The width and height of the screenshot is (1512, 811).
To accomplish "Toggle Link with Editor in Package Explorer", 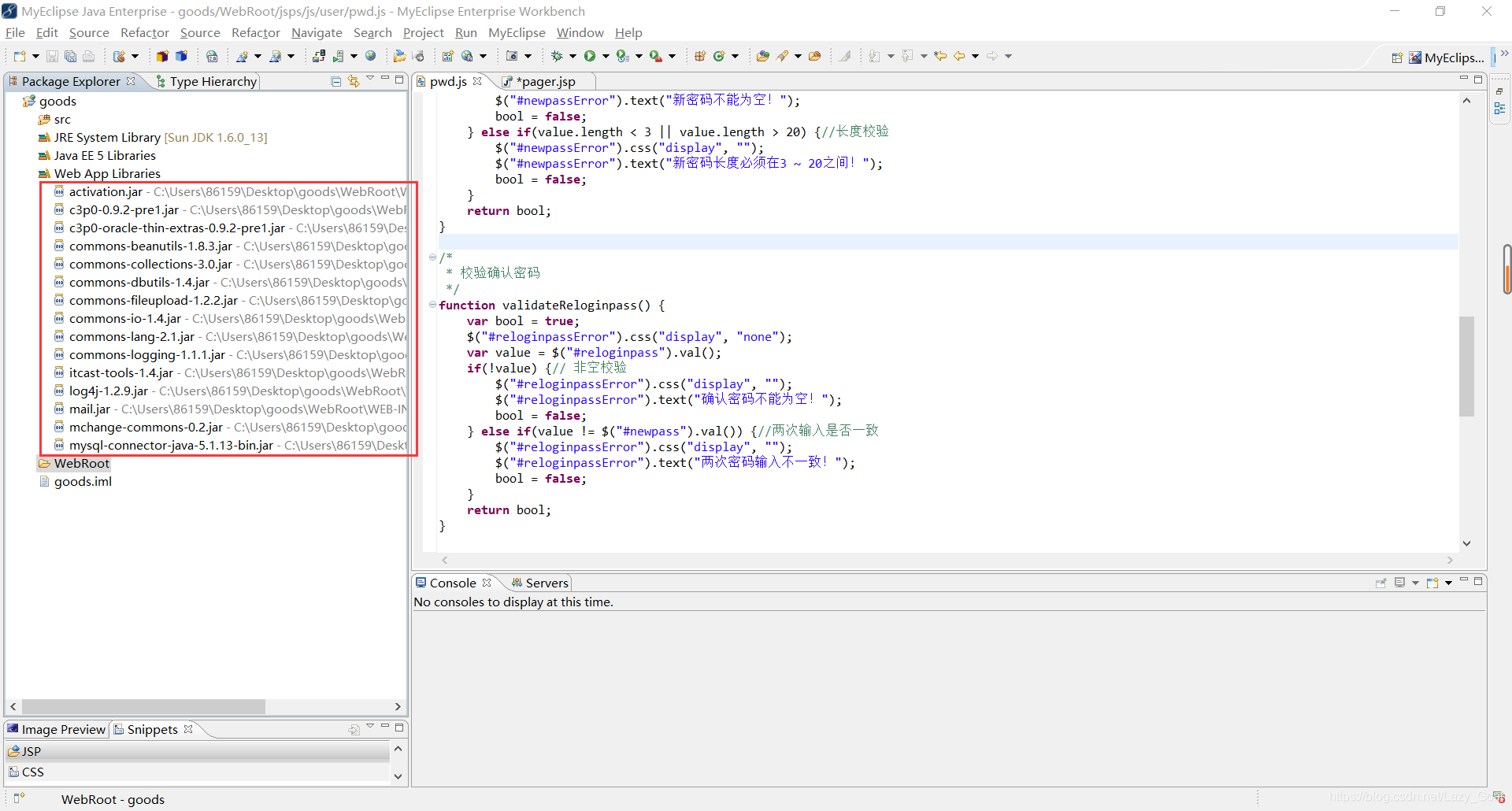I will coord(354,81).
